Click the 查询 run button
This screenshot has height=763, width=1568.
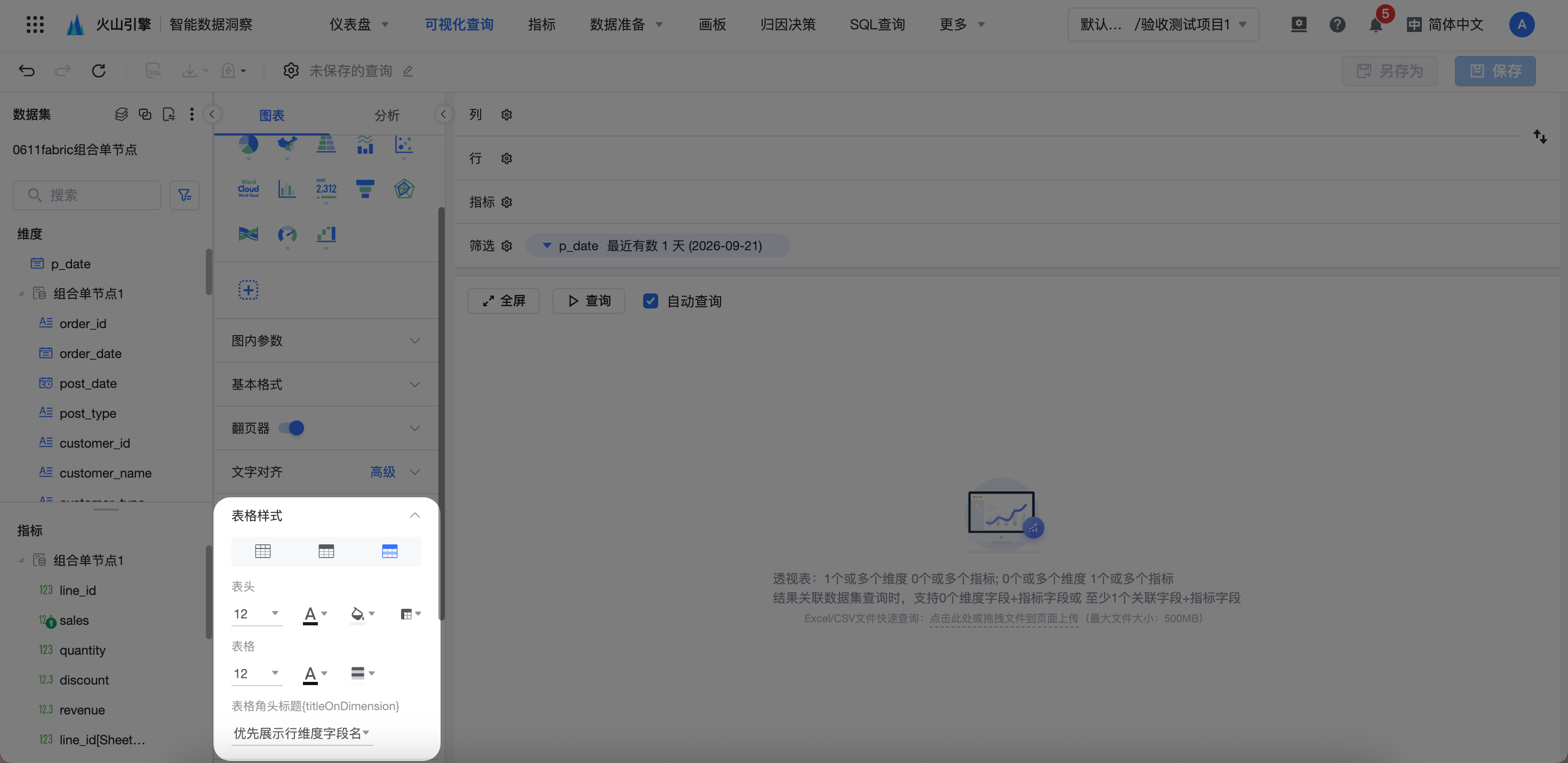[589, 301]
